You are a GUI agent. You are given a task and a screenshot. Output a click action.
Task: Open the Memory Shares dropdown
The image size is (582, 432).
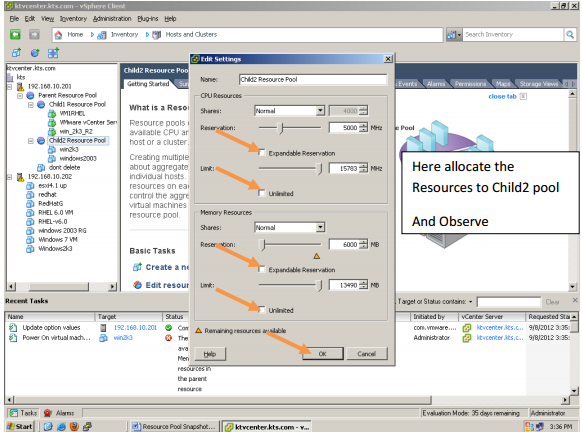[320, 227]
